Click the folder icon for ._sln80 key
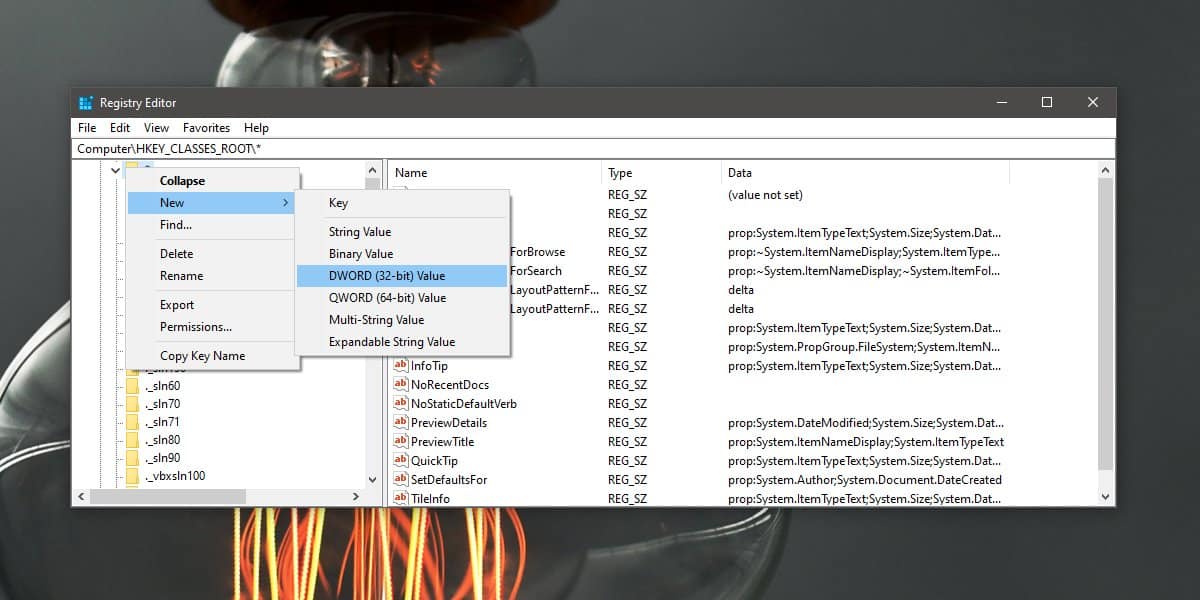 tap(133, 440)
